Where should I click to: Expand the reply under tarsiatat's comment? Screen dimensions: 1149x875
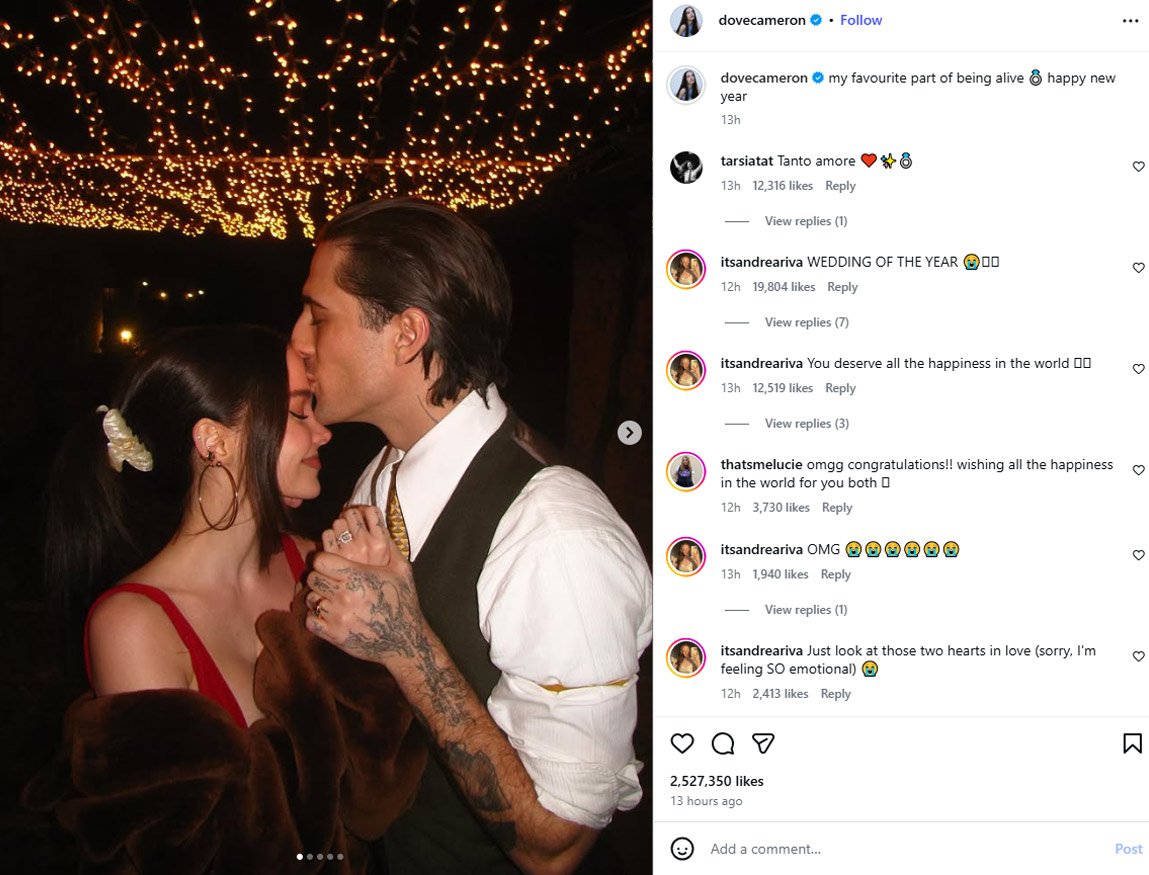(805, 221)
